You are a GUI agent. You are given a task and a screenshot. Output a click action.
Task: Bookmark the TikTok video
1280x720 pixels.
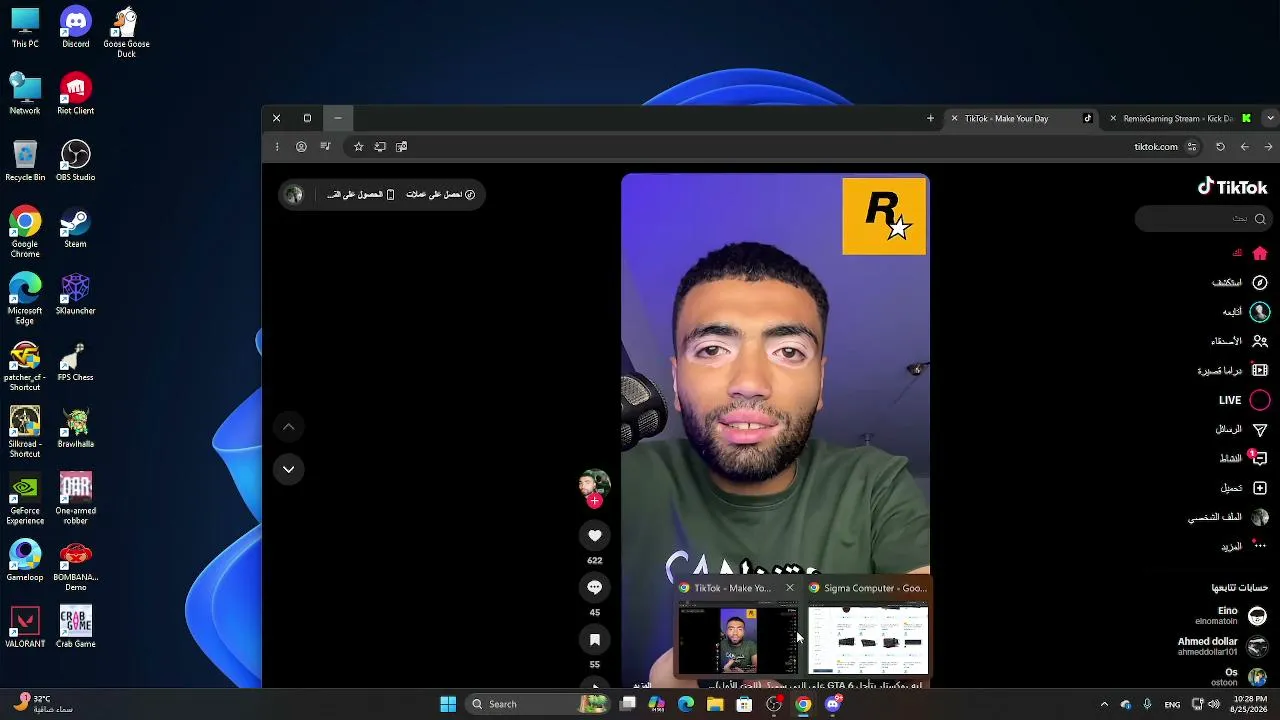(x=595, y=639)
